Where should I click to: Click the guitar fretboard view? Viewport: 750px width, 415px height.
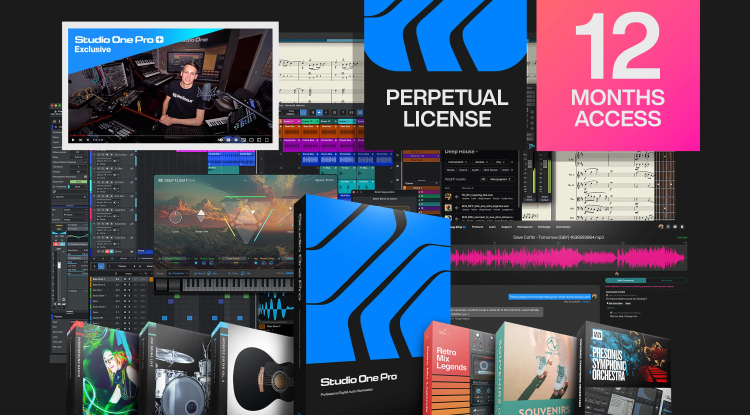pyautogui.click(x=666, y=184)
